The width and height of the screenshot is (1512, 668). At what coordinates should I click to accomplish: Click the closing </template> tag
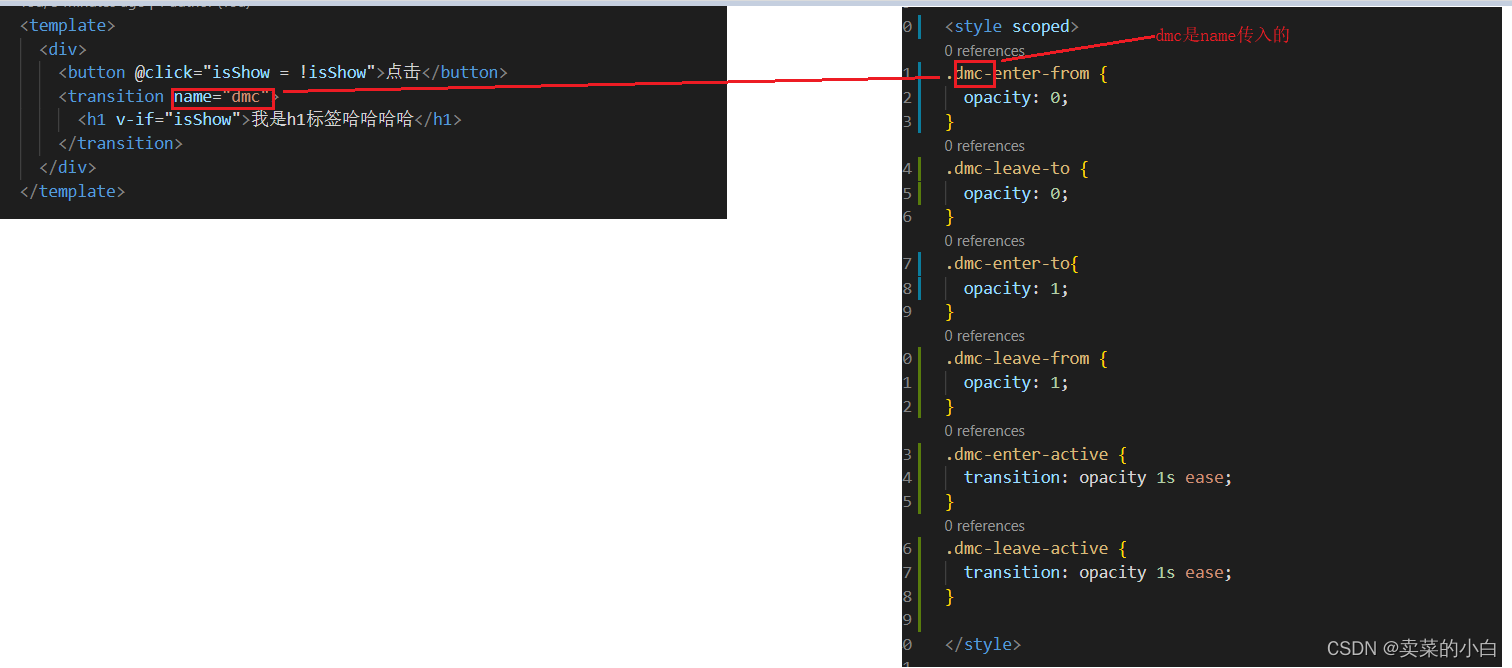point(73,191)
